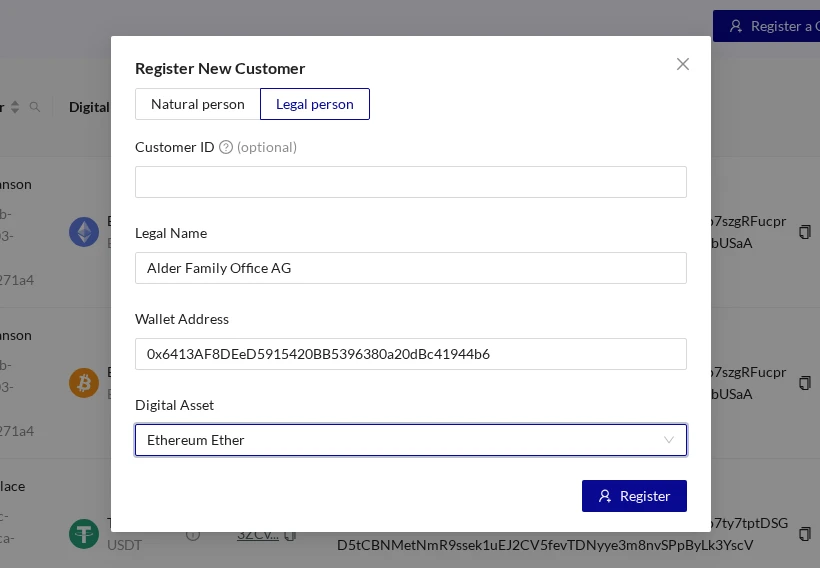Viewport: 820px width, 568px height.
Task: Close the Register New Customer dialog
Action: pyautogui.click(x=682, y=64)
